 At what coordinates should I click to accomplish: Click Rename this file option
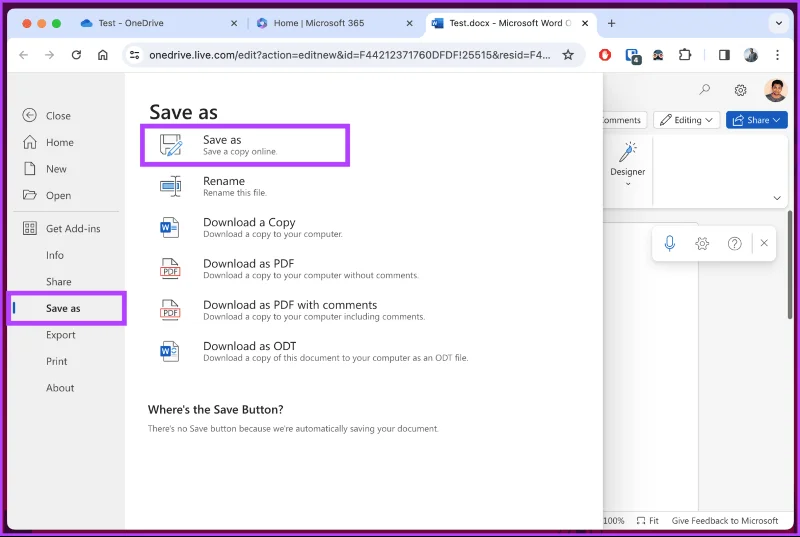(235, 187)
